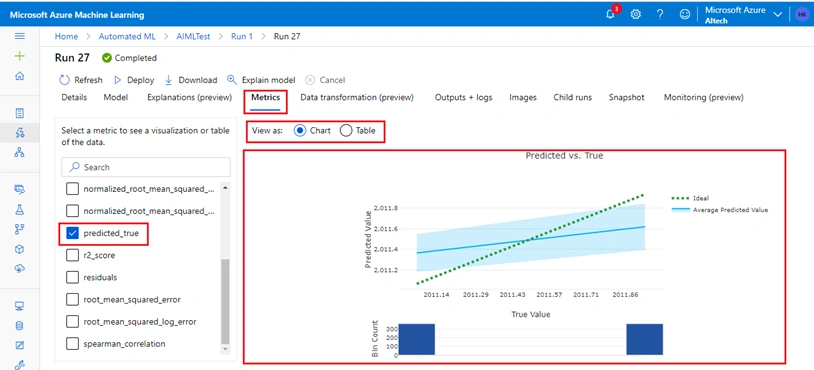
Task: Open help question mark icon
Action: pos(660,15)
